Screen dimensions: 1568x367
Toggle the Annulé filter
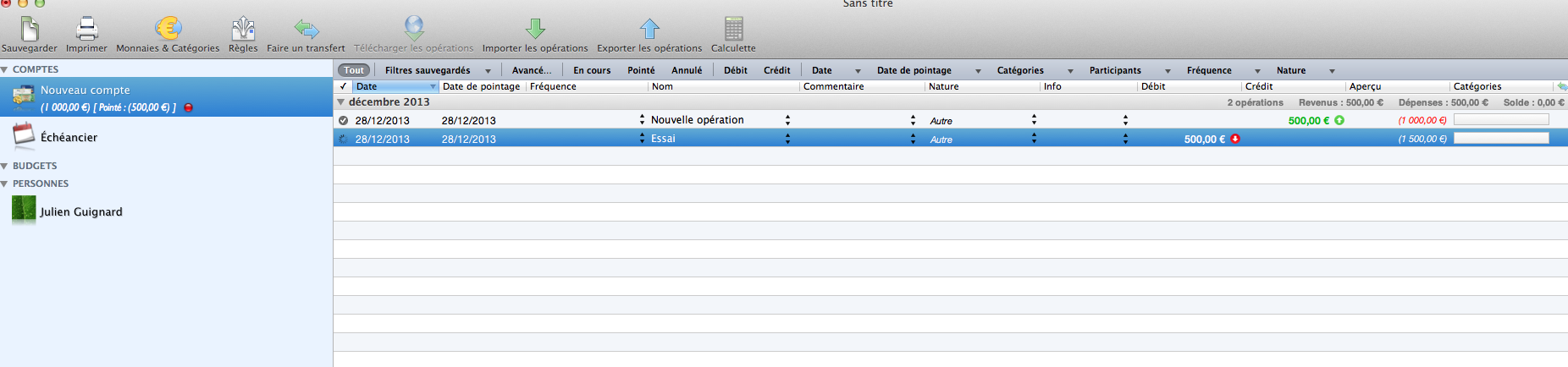point(687,70)
